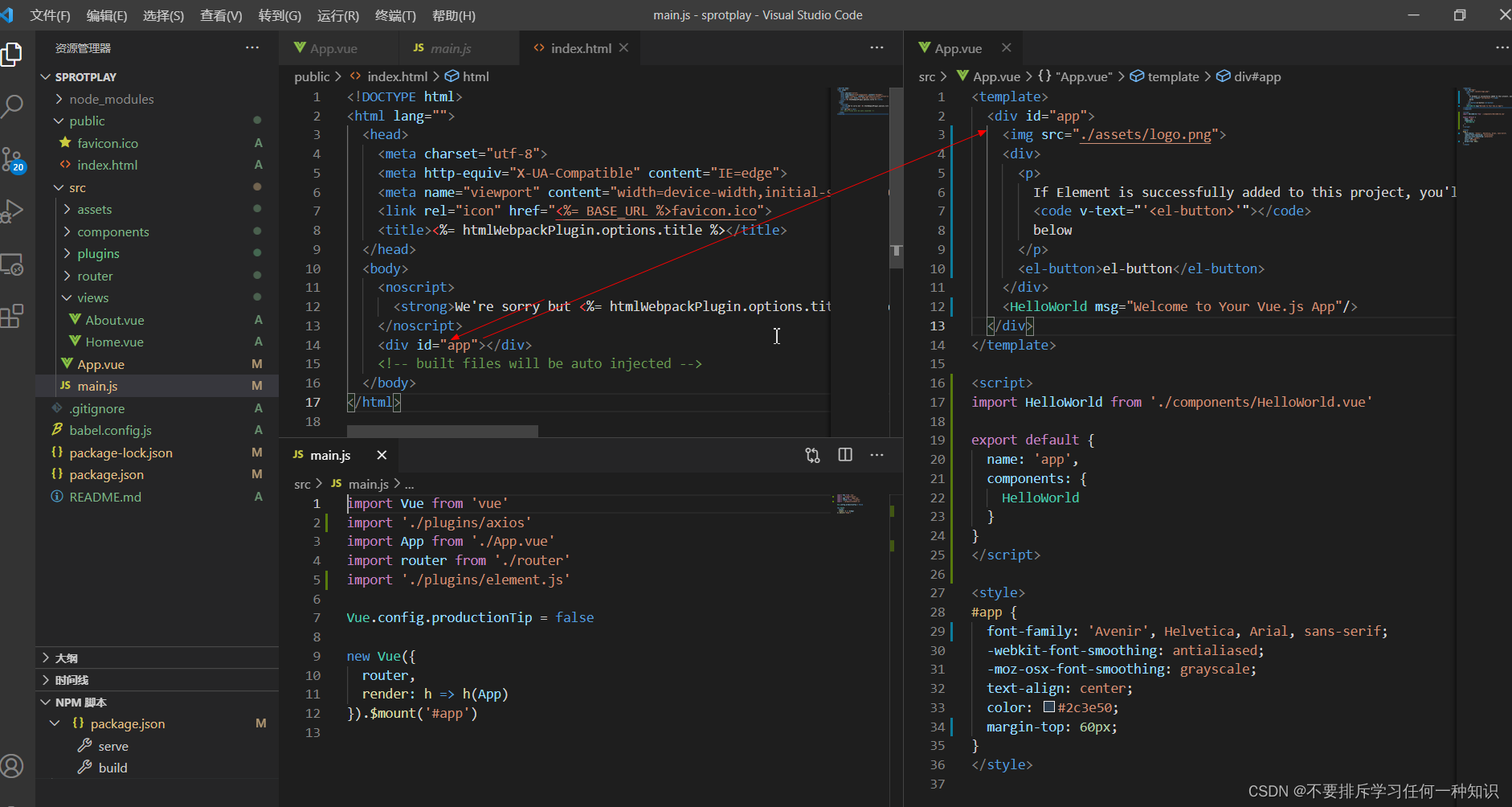Image resolution: width=1512 pixels, height=807 pixels.
Task: Click the index.html editor minimap
Action: pyautogui.click(x=864, y=101)
